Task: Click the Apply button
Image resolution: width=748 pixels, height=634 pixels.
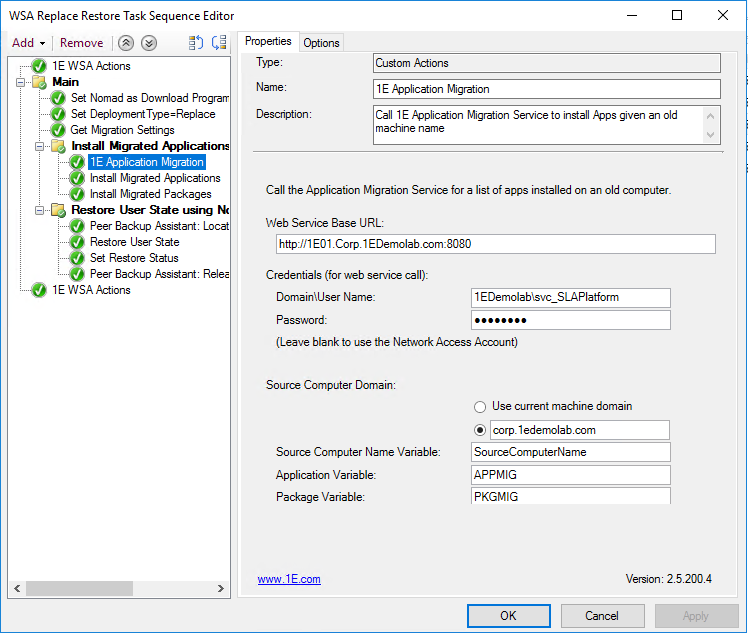Action: tap(696, 616)
